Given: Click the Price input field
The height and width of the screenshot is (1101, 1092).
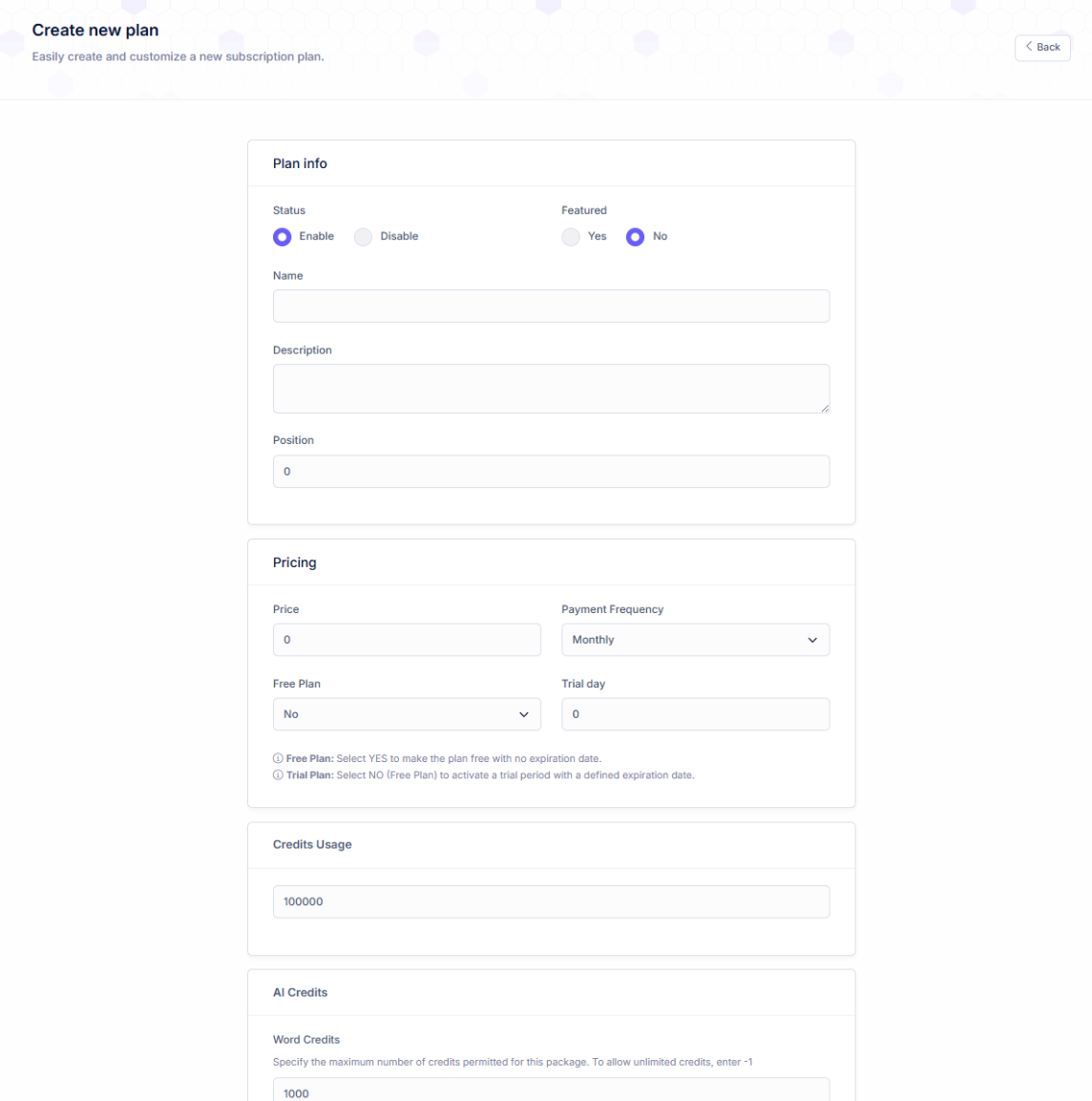Looking at the screenshot, I should (407, 640).
